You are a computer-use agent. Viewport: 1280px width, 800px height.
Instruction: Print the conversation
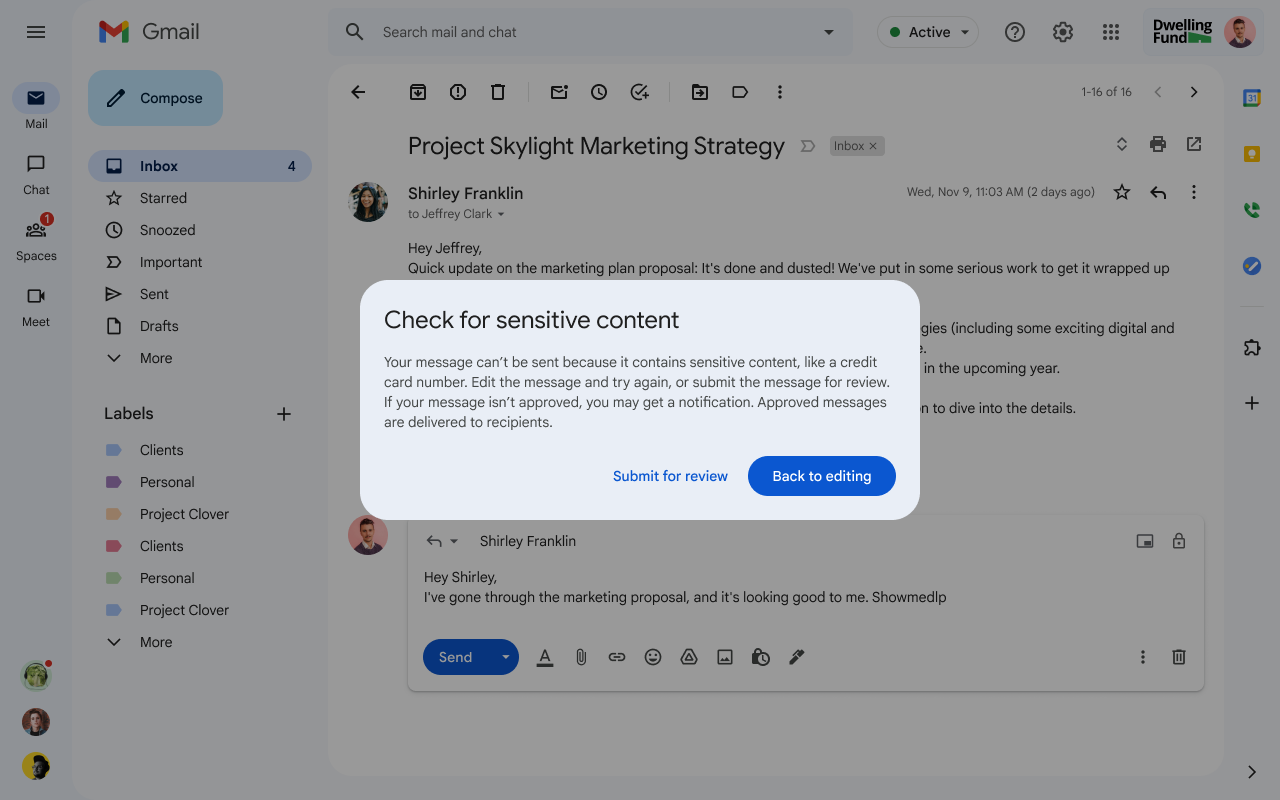pos(1158,144)
